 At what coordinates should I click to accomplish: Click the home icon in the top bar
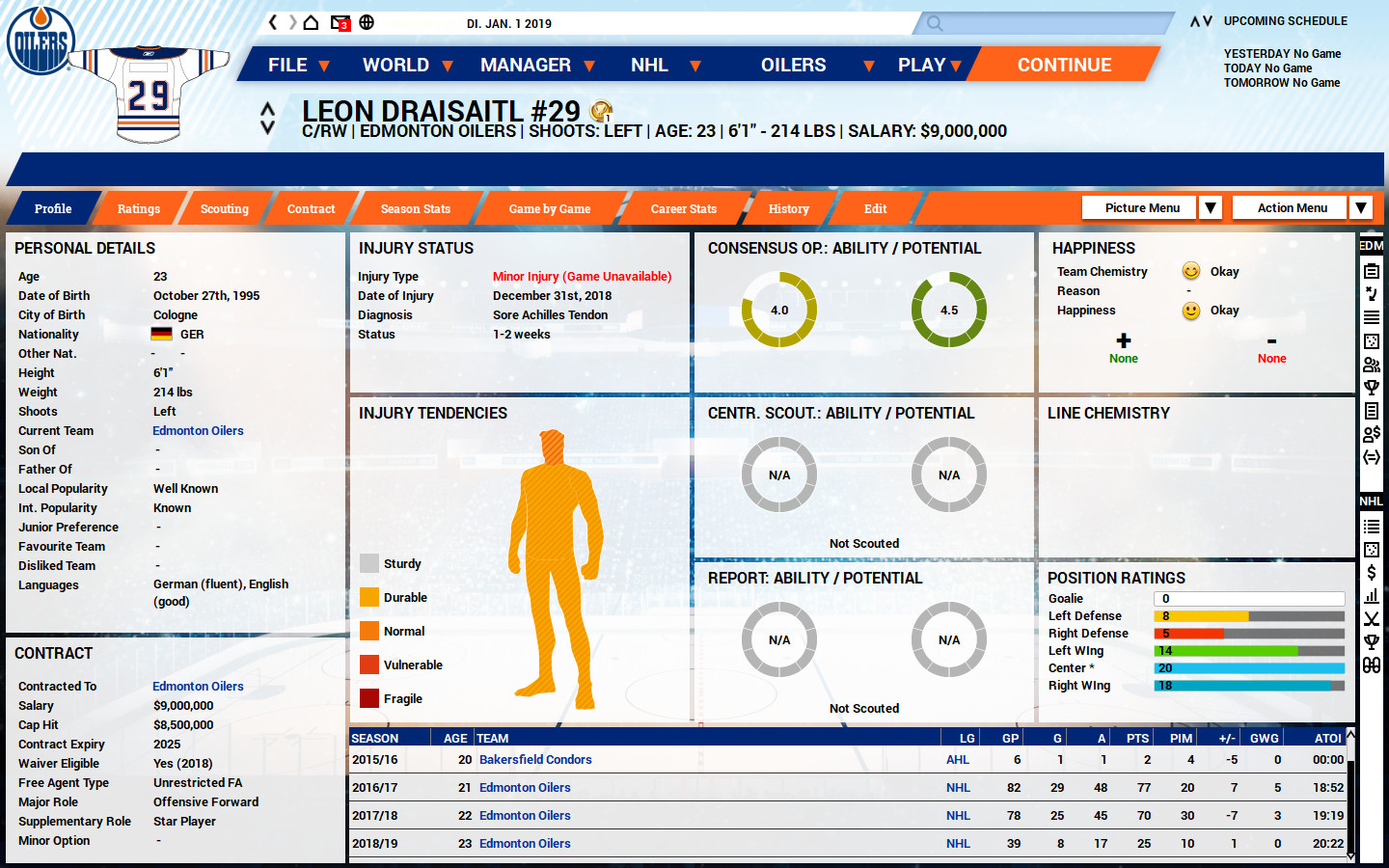point(311,21)
